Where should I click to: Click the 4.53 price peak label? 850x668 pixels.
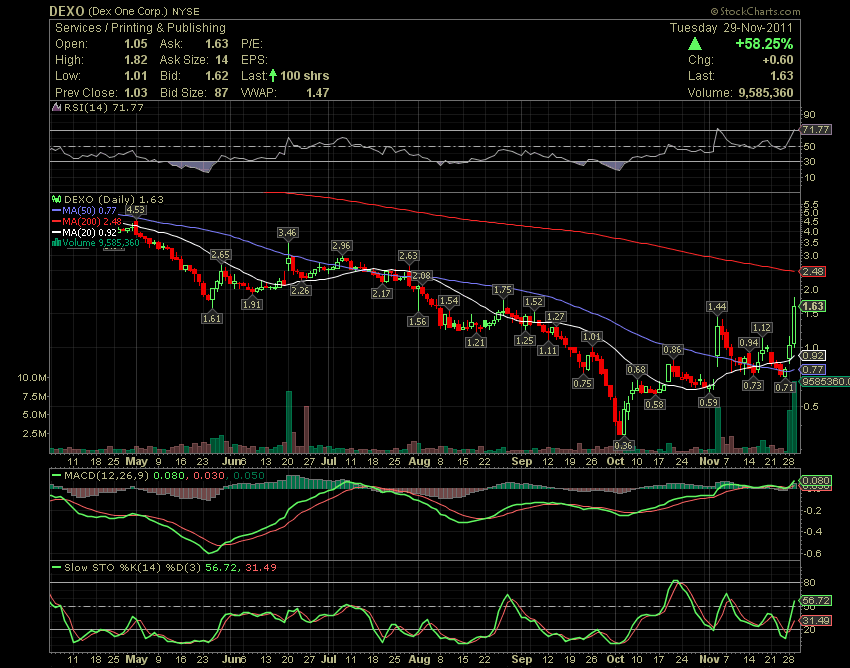pos(136,210)
